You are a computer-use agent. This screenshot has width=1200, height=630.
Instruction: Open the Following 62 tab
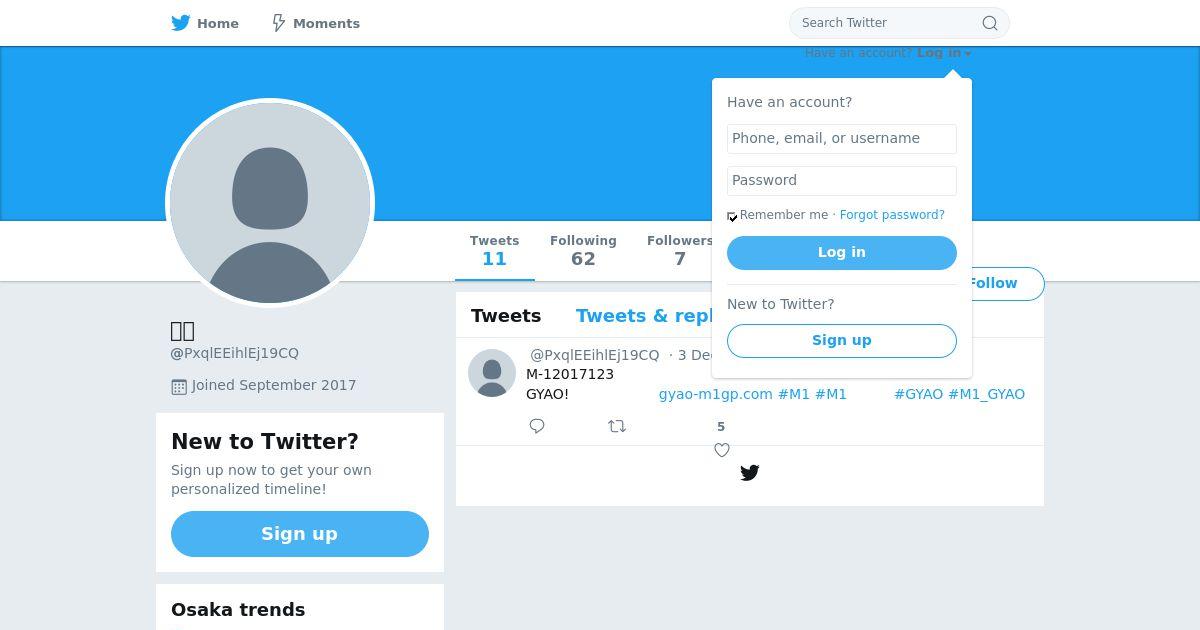(583, 251)
